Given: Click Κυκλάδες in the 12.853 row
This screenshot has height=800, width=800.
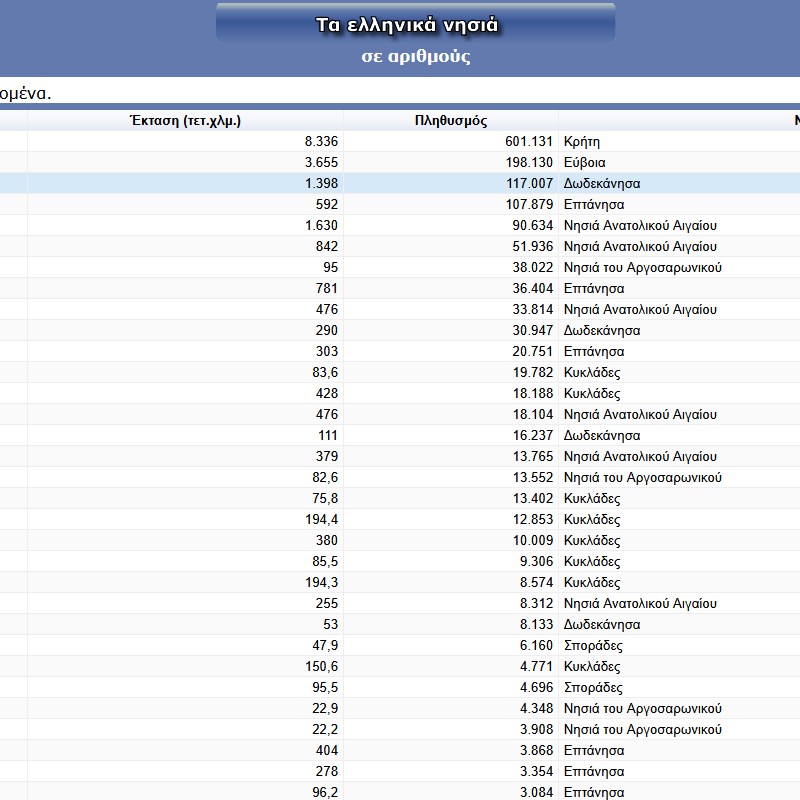Looking at the screenshot, I should 592,520.
